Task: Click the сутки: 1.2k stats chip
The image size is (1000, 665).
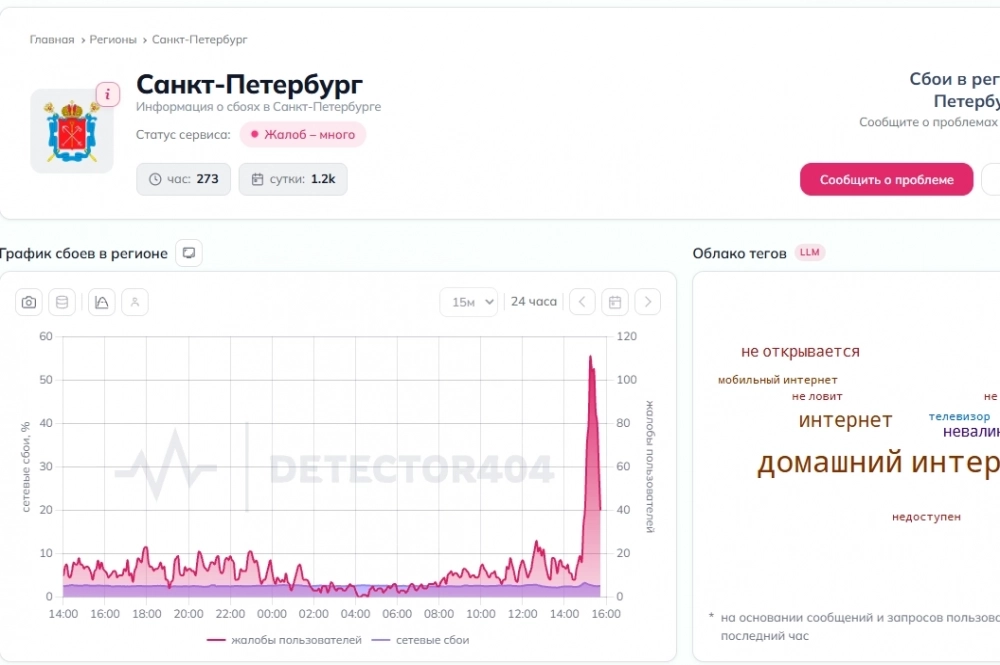Action: (x=293, y=179)
